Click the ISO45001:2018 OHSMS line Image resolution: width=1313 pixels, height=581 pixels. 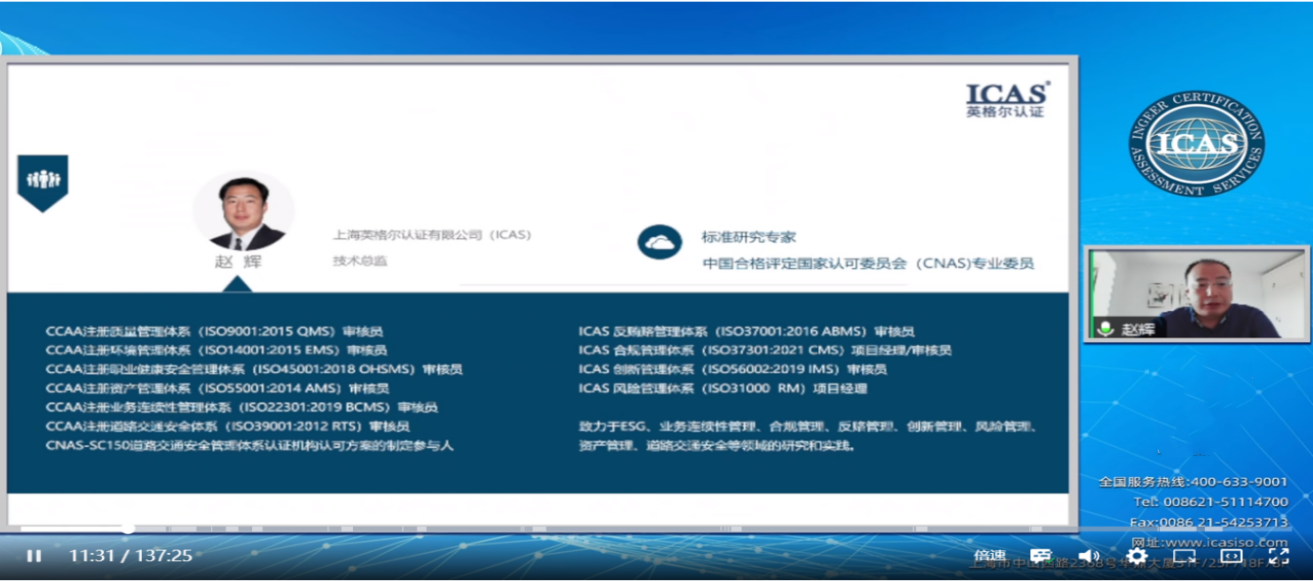254,369
